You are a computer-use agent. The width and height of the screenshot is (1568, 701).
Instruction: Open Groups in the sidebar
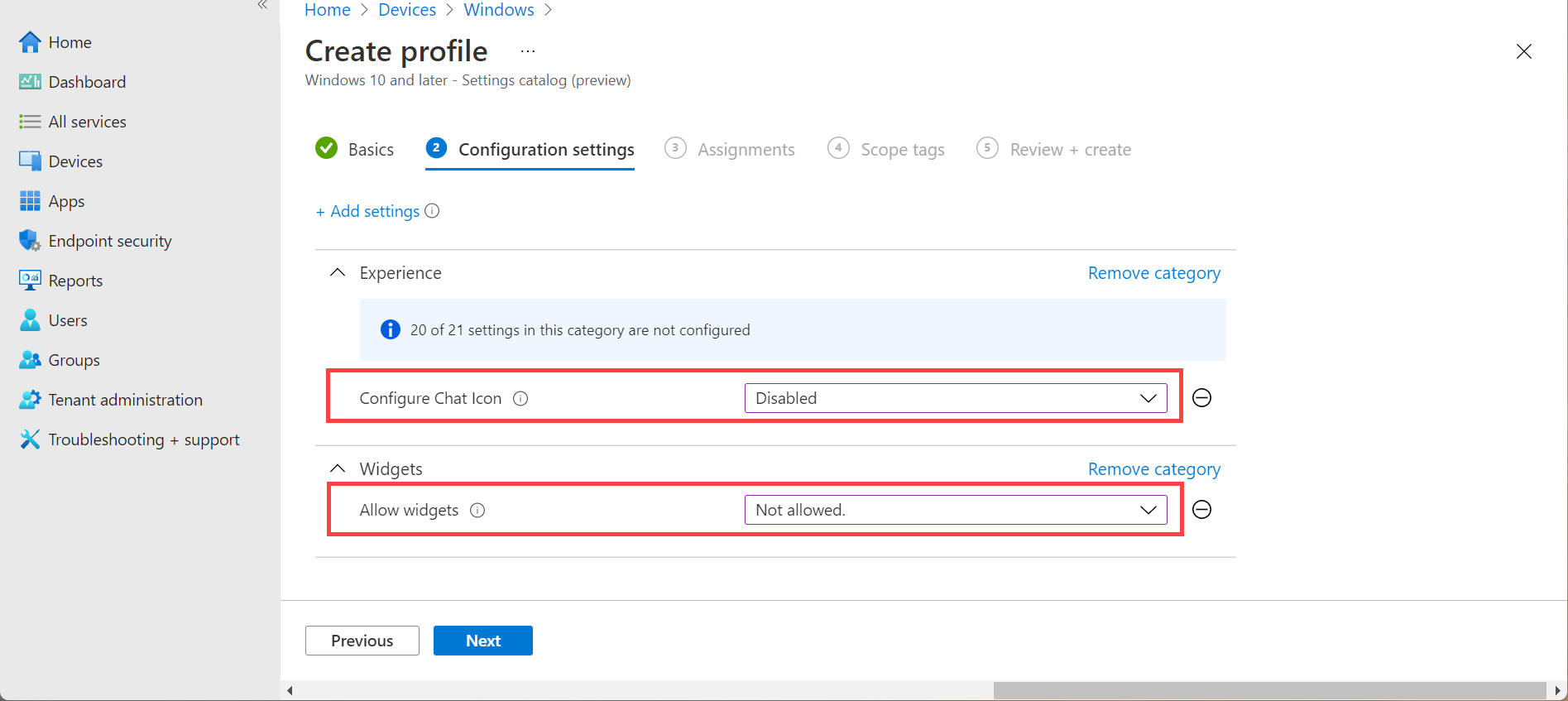(x=74, y=360)
